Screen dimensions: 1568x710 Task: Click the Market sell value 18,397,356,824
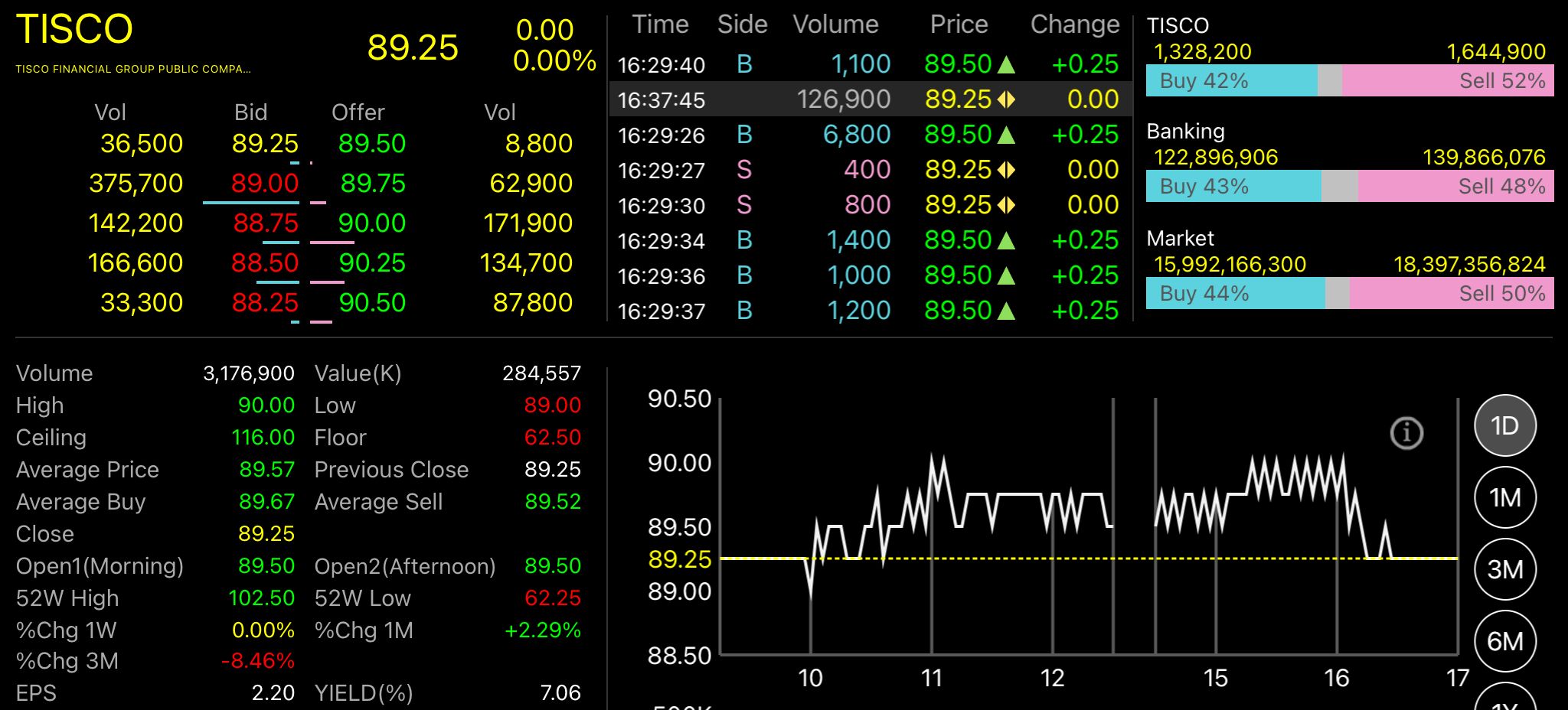[x=1469, y=264]
